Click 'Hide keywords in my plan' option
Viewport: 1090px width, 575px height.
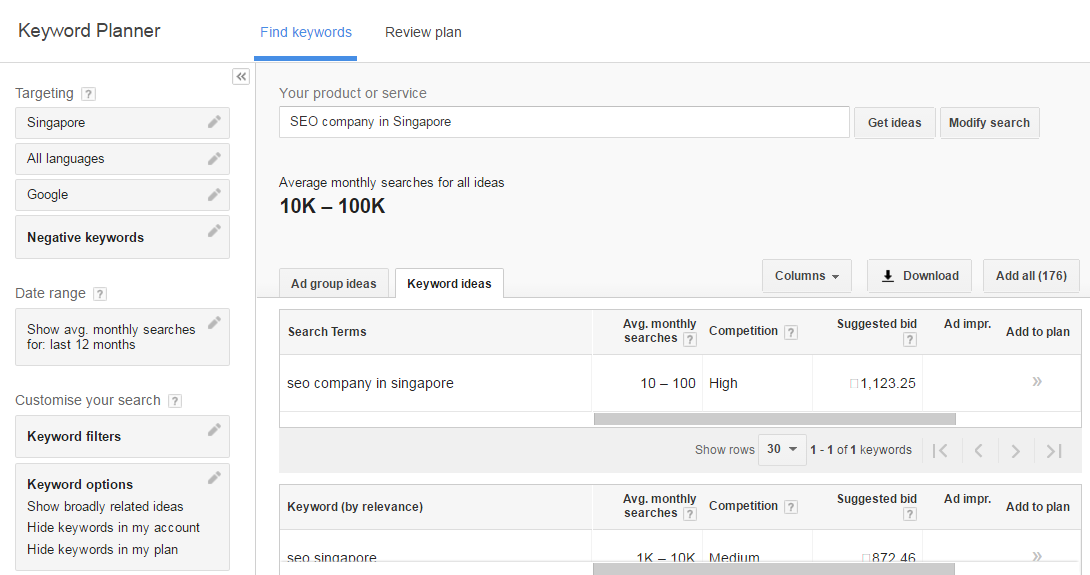pos(102,549)
